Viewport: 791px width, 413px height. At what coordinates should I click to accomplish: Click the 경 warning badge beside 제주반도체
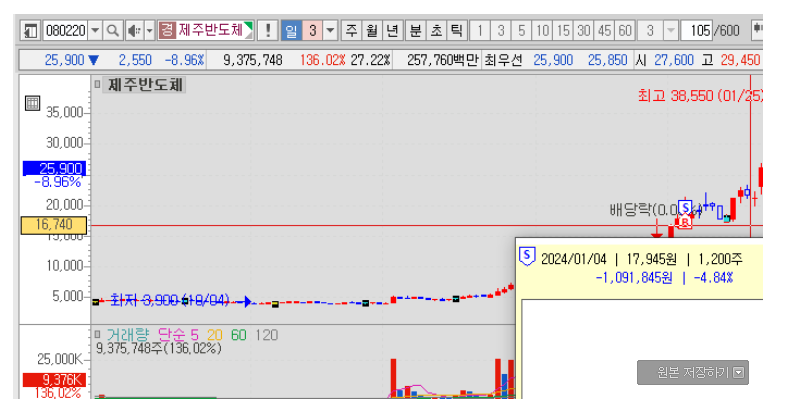point(166,30)
